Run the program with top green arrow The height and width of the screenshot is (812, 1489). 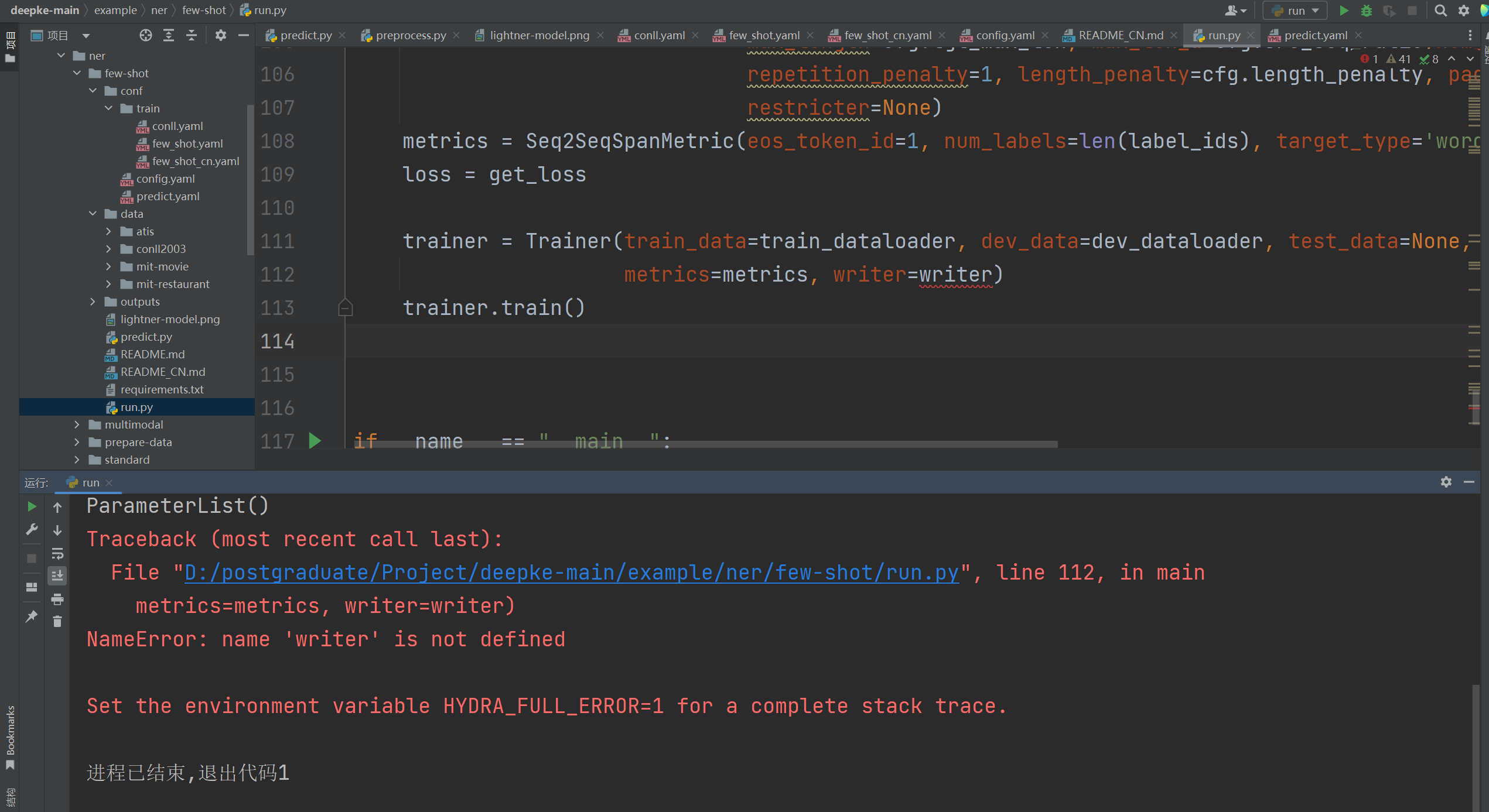point(1344,11)
